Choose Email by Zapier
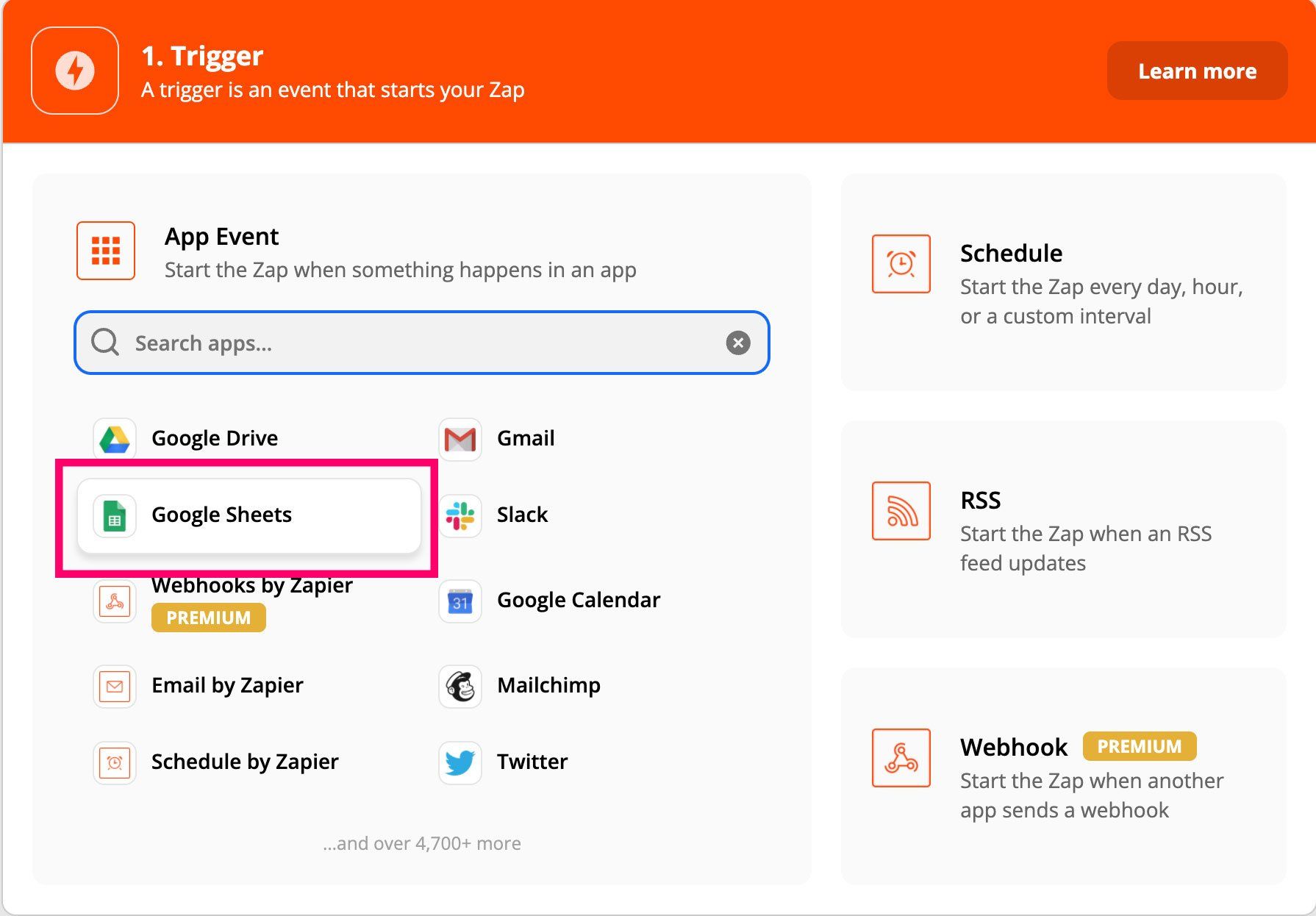 pyautogui.click(x=227, y=685)
